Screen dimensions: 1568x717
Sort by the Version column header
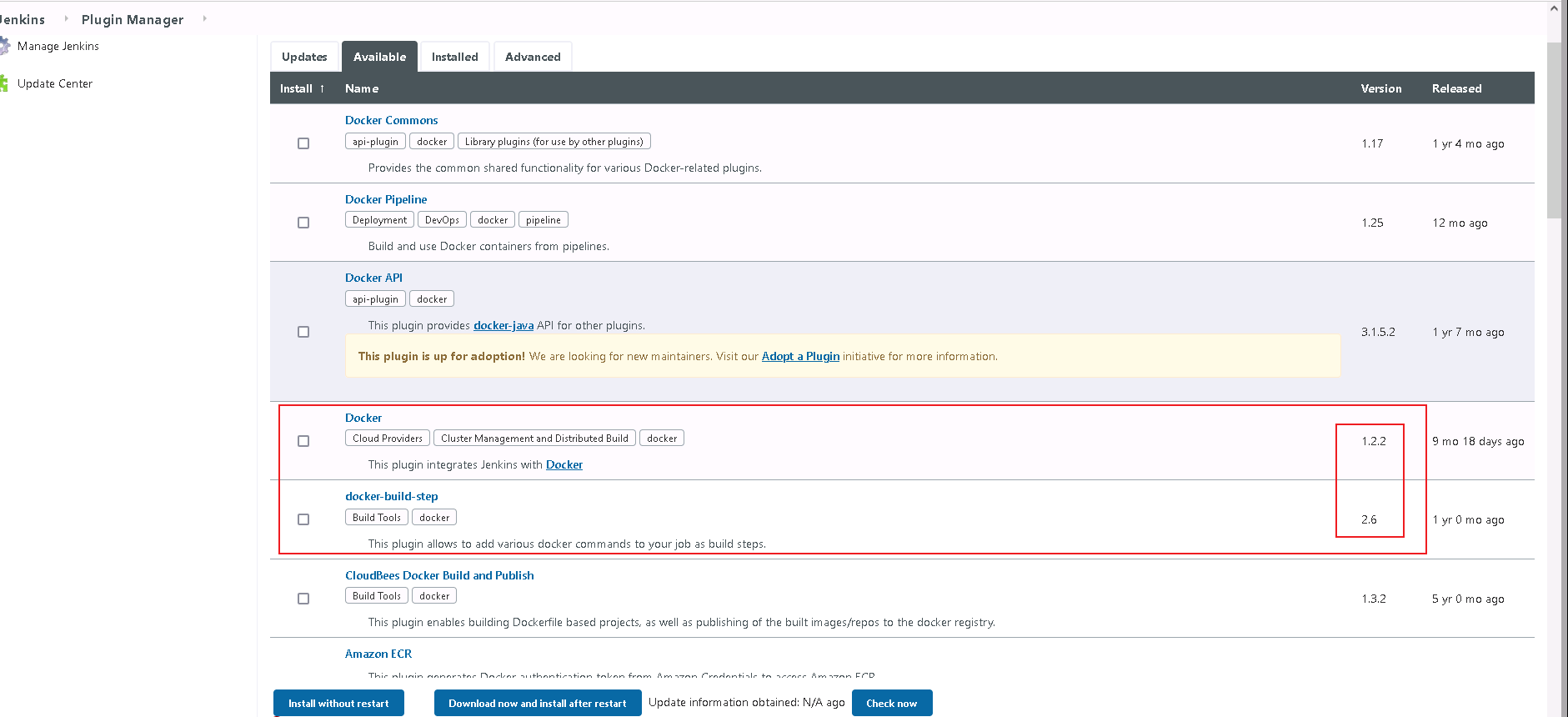[1381, 88]
